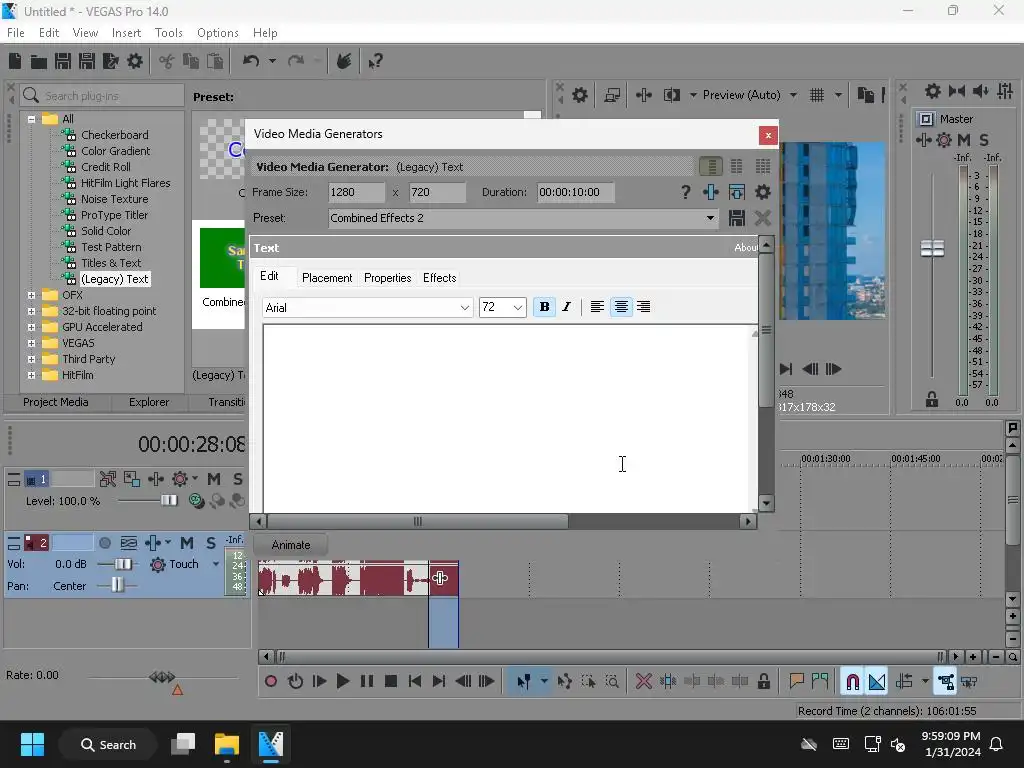Click the Duration field 00:00:10:00
The image size is (1024, 768).
tap(575, 193)
